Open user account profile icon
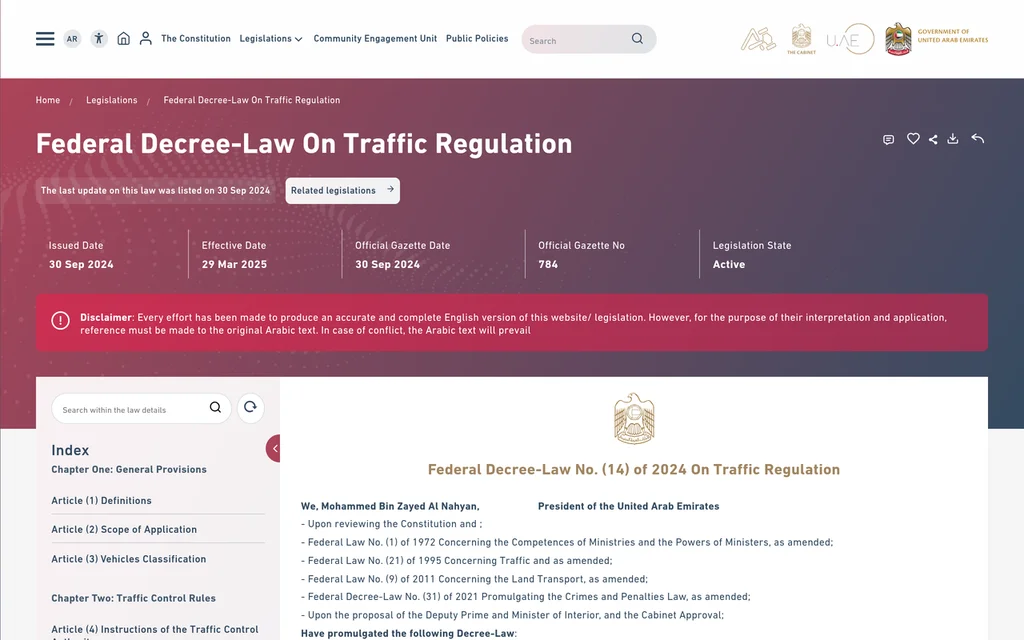1024x640 pixels. tap(146, 39)
